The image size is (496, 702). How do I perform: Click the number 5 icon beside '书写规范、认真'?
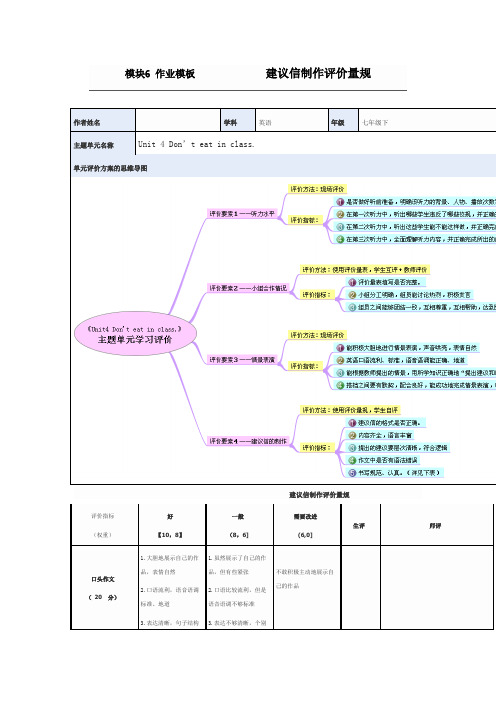coord(352,472)
